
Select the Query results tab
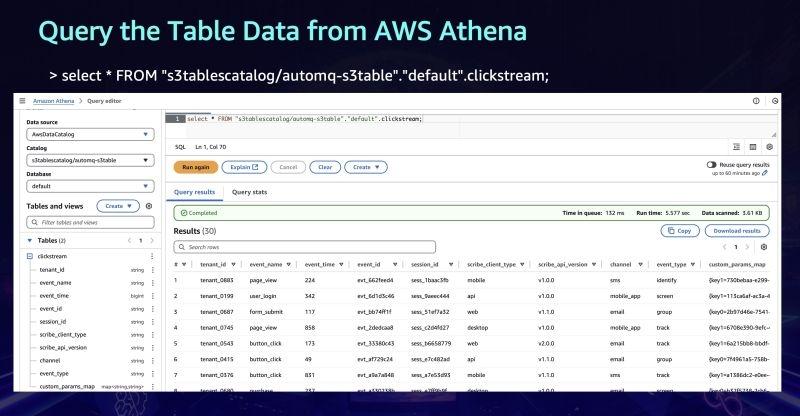point(195,192)
